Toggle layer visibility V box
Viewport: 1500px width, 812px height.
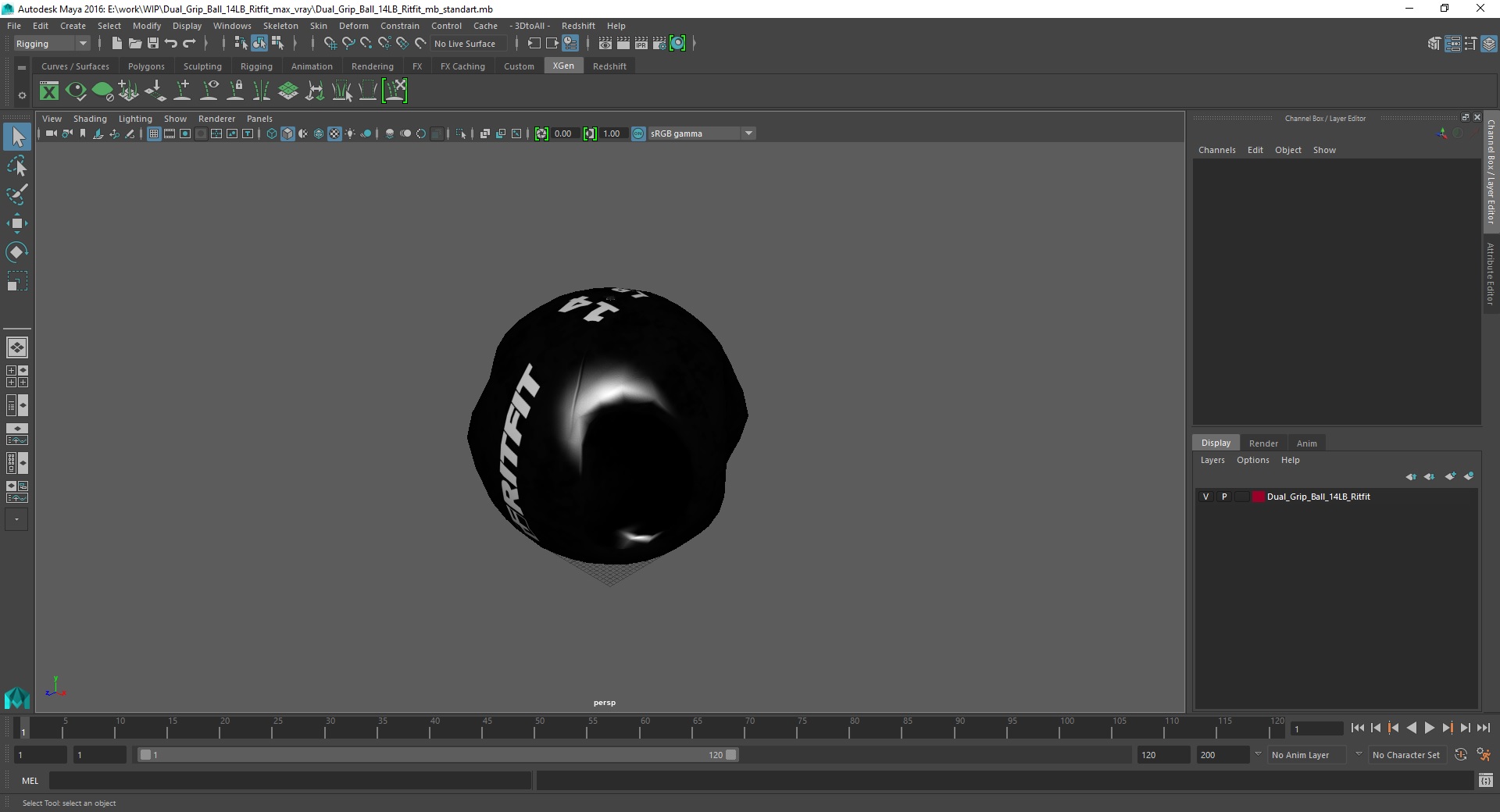pyautogui.click(x=1205, y=497)
